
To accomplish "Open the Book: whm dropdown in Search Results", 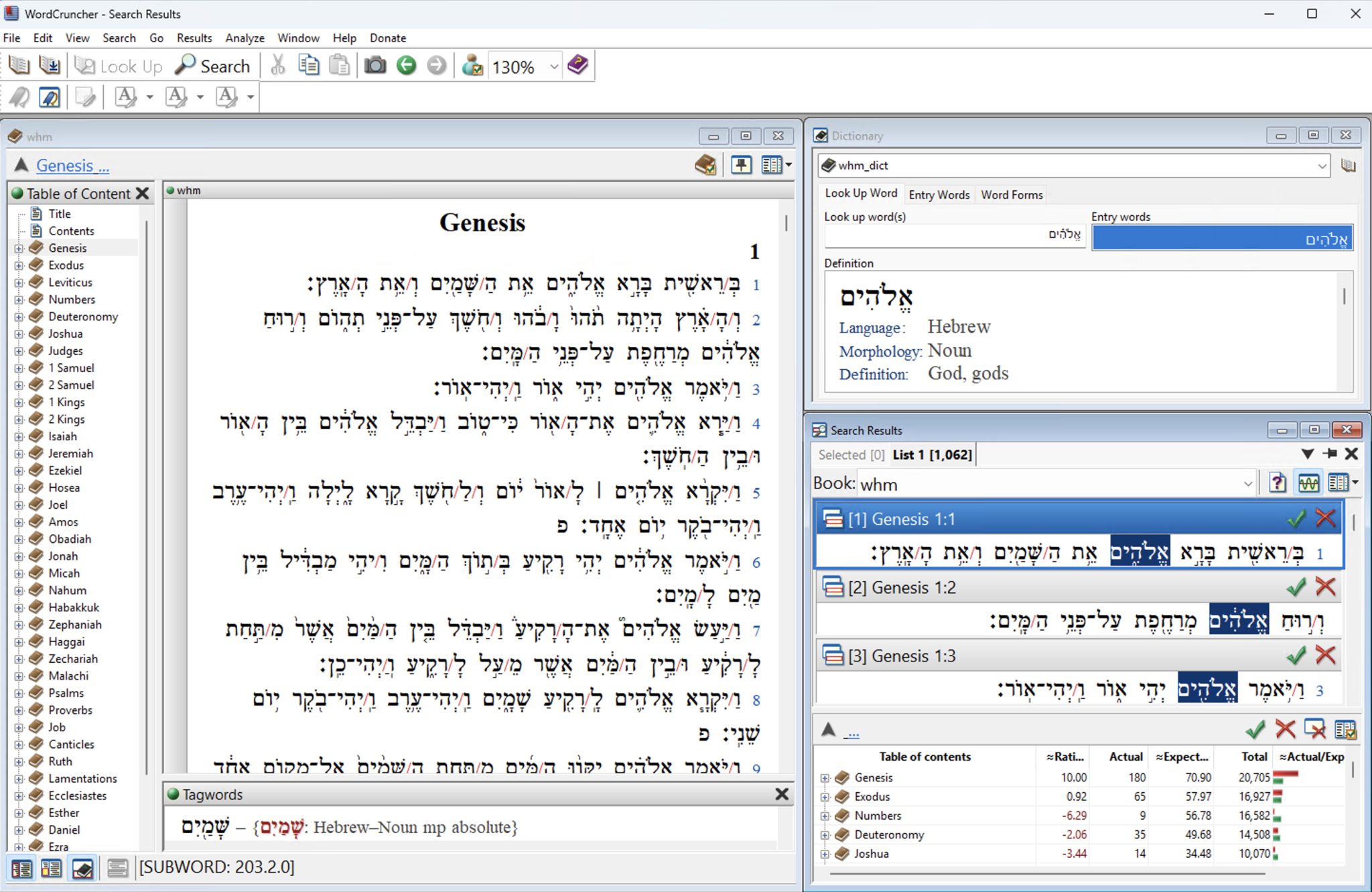I will pyautogui.click(x=1247, y=483).
